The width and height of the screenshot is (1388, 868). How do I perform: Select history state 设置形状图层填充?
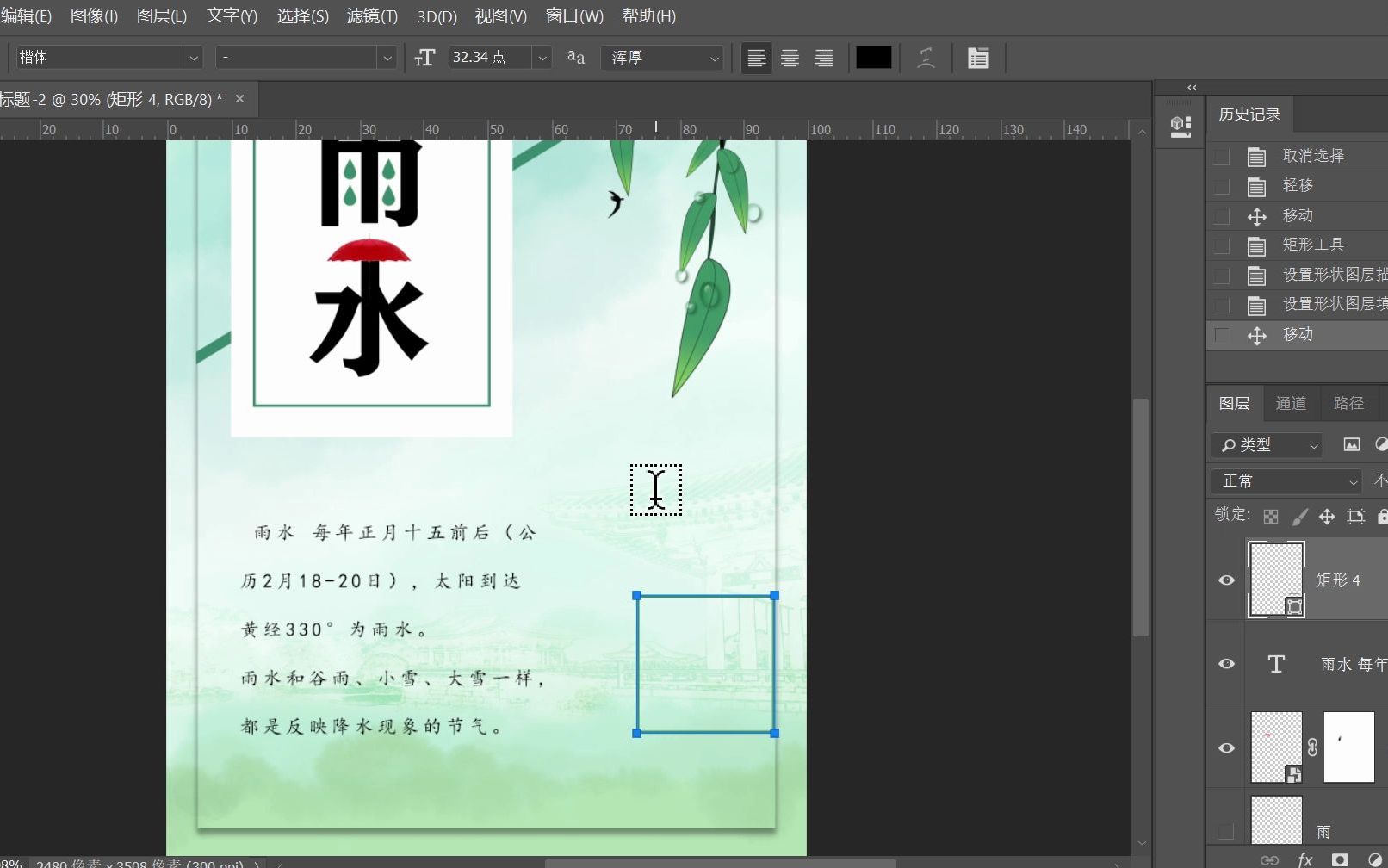1335,304
